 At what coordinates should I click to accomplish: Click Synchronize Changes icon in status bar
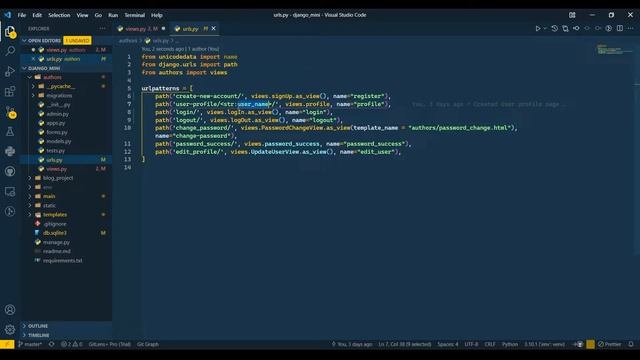pos(51,344)
